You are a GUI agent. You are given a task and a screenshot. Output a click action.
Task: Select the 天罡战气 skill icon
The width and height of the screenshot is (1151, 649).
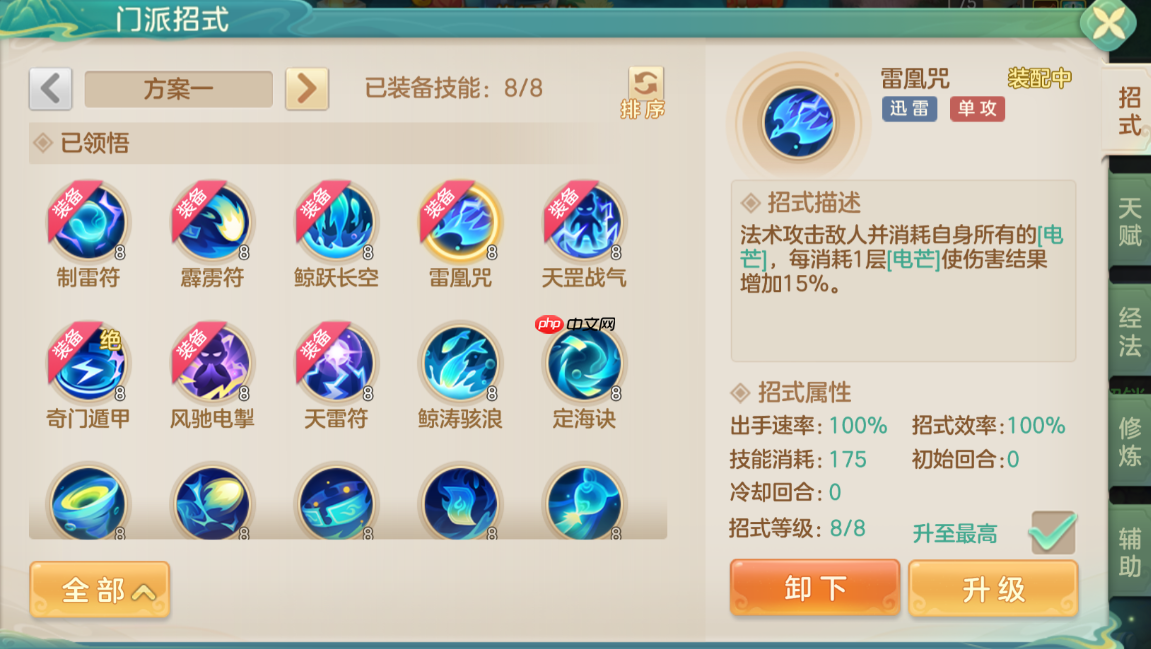(584, 222)
